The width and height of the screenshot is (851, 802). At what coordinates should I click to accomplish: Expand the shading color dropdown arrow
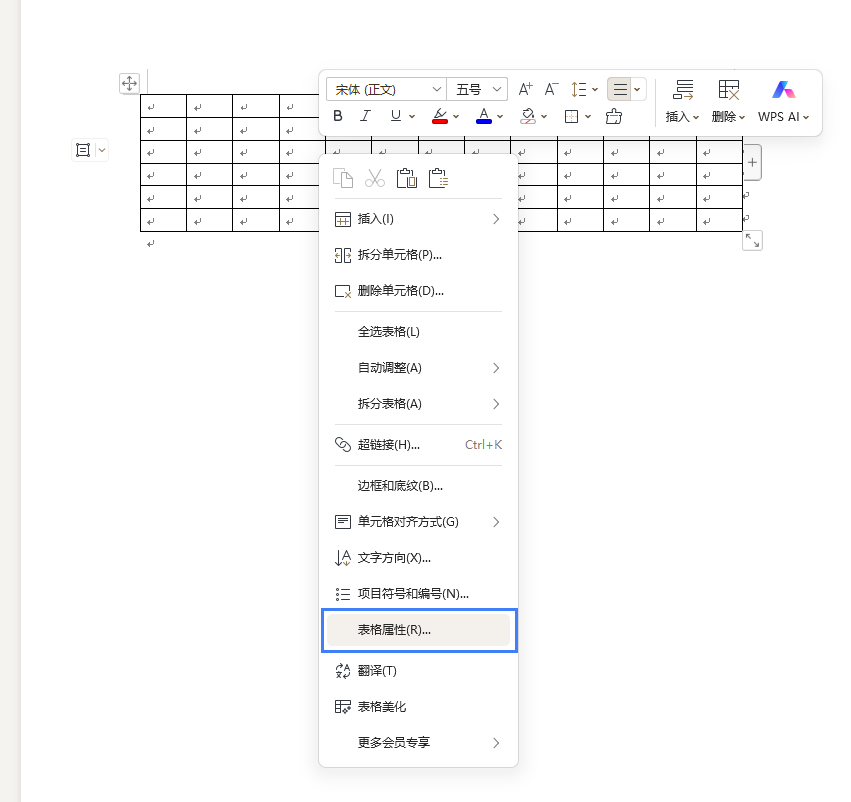544,117
